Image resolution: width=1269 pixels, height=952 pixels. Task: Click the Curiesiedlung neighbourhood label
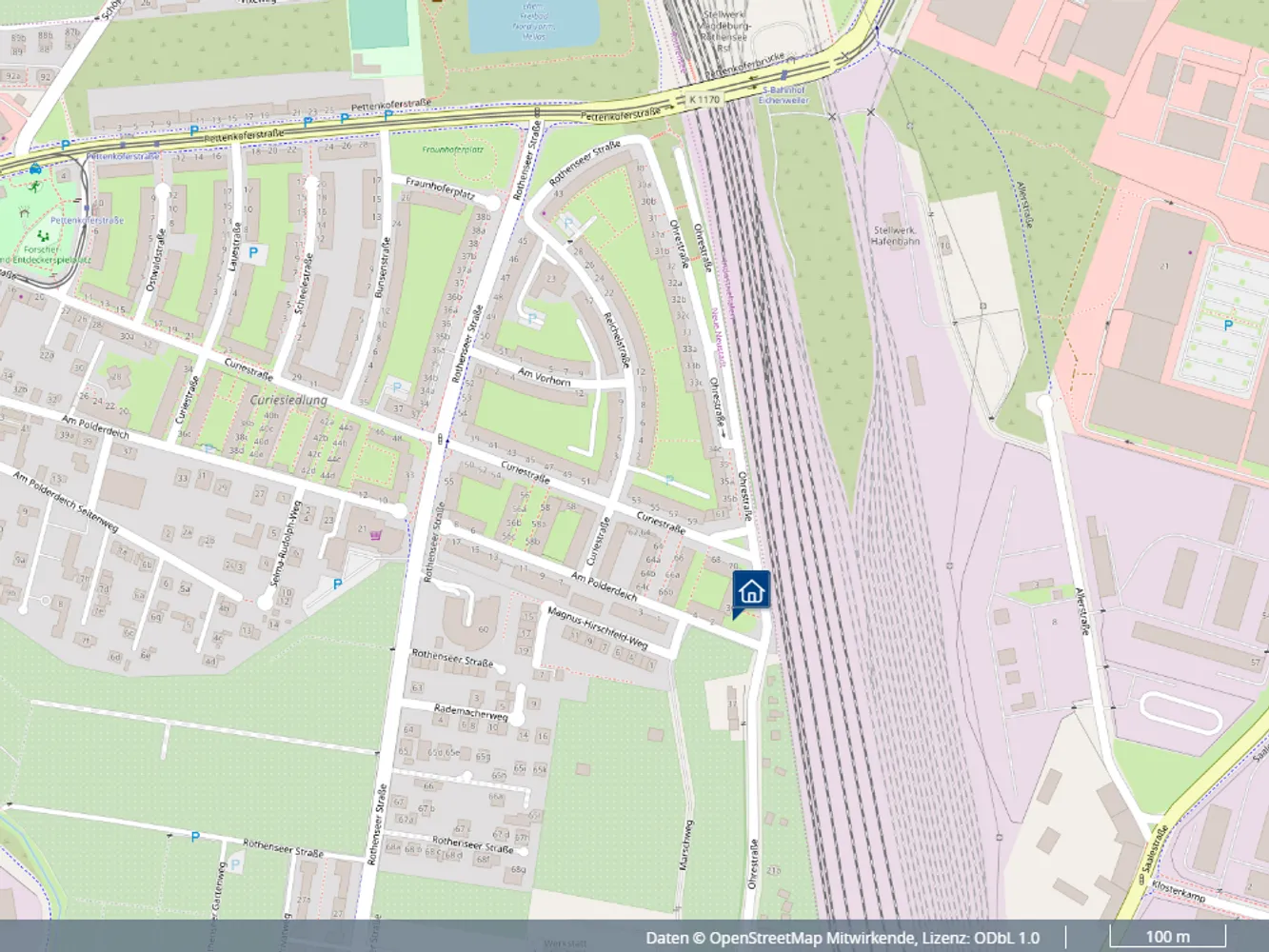point(288,400)
